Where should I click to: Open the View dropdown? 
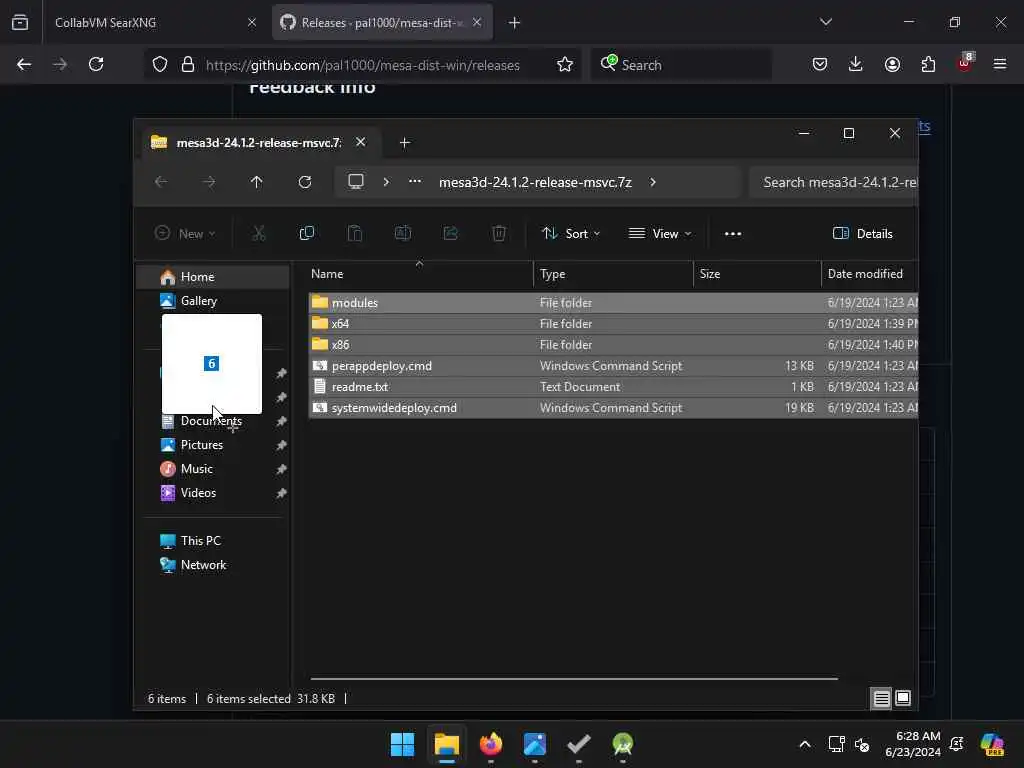coord(660,234)
